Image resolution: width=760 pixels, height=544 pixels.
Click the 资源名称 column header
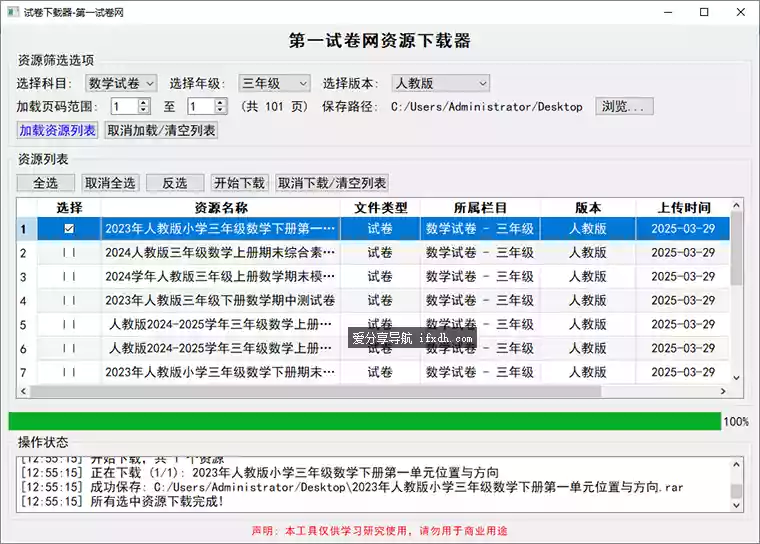(x=221, y=208)
